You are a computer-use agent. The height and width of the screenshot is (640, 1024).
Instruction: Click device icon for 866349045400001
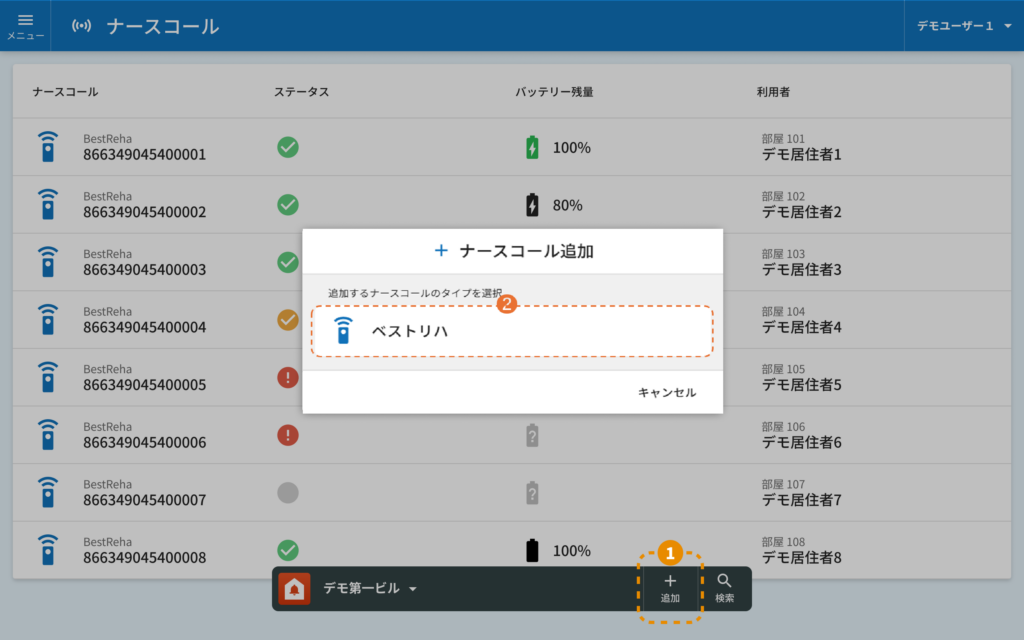point(47,147)
